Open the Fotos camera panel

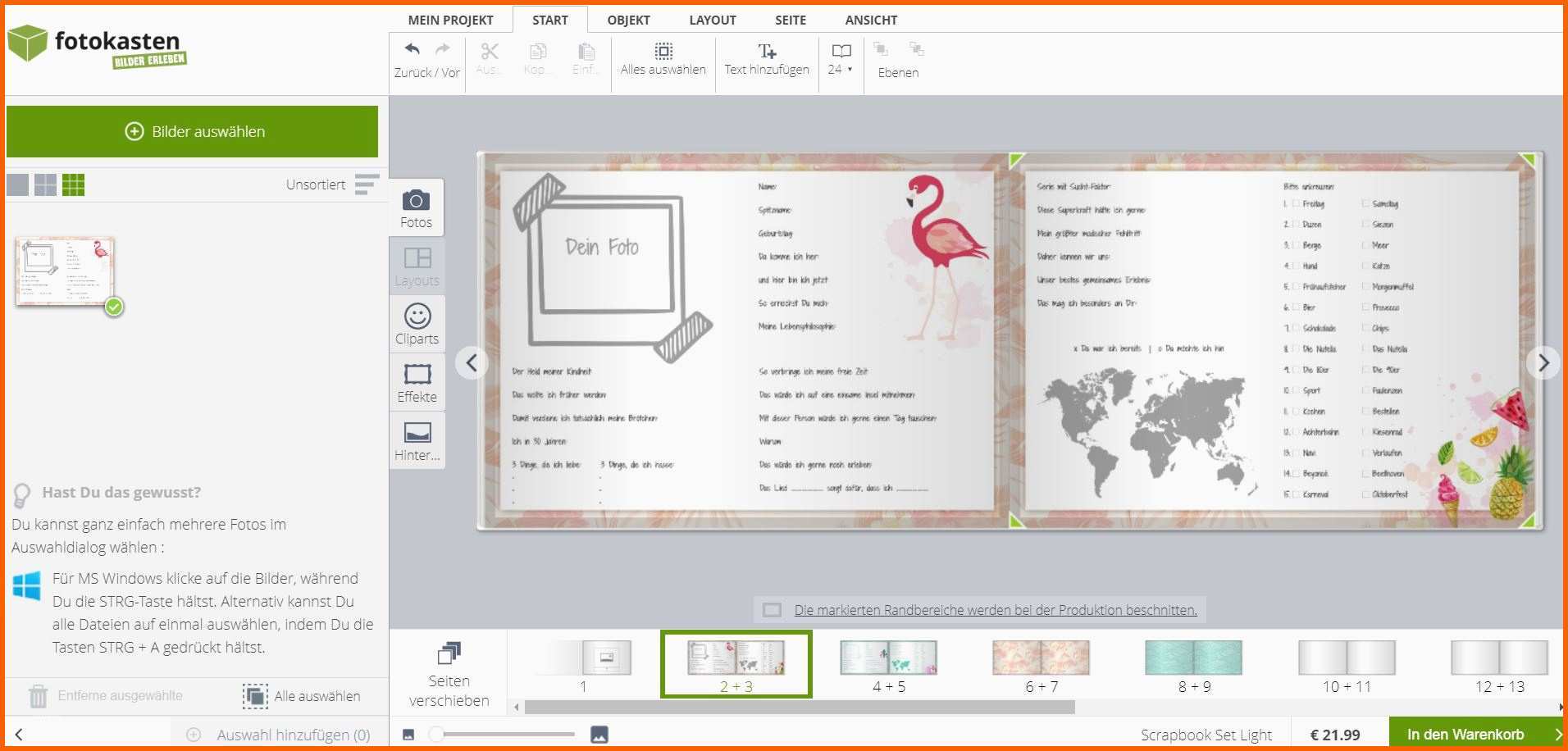click(x=417, y=208)
